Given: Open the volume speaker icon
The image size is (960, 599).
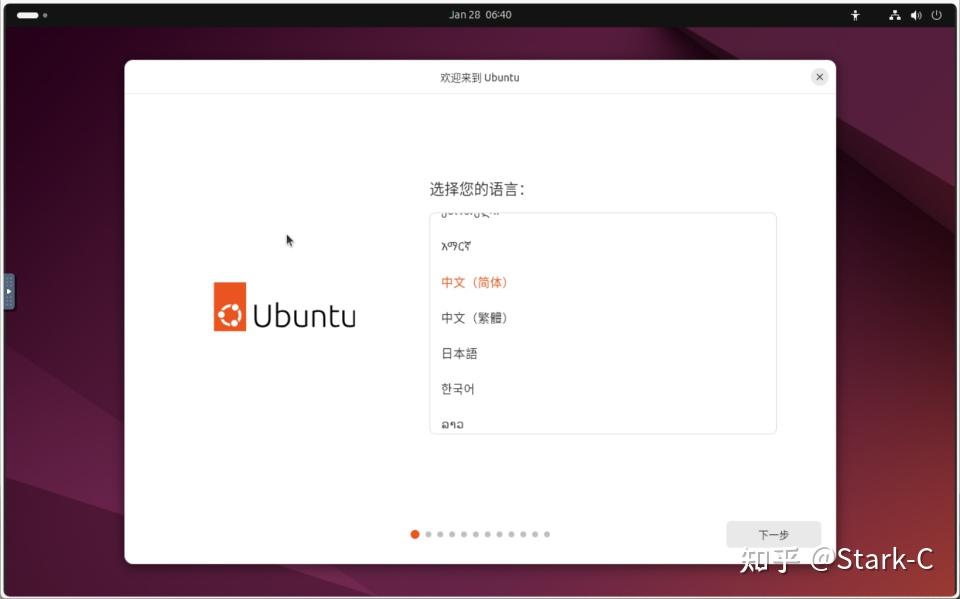Looking at the screenshot, I should coord(916,15).
